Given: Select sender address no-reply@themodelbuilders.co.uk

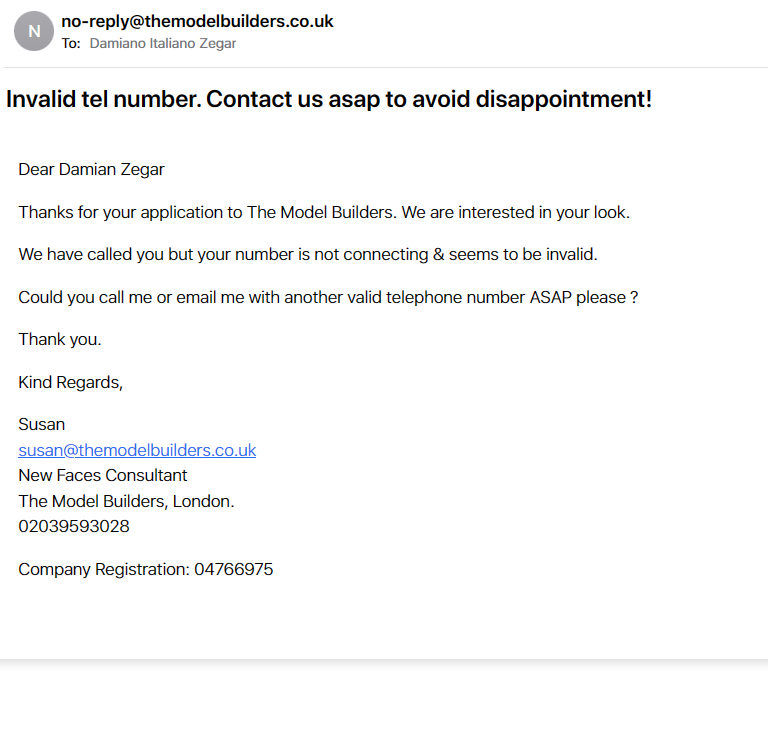Looking at the screenshot, I should [197, 22].
